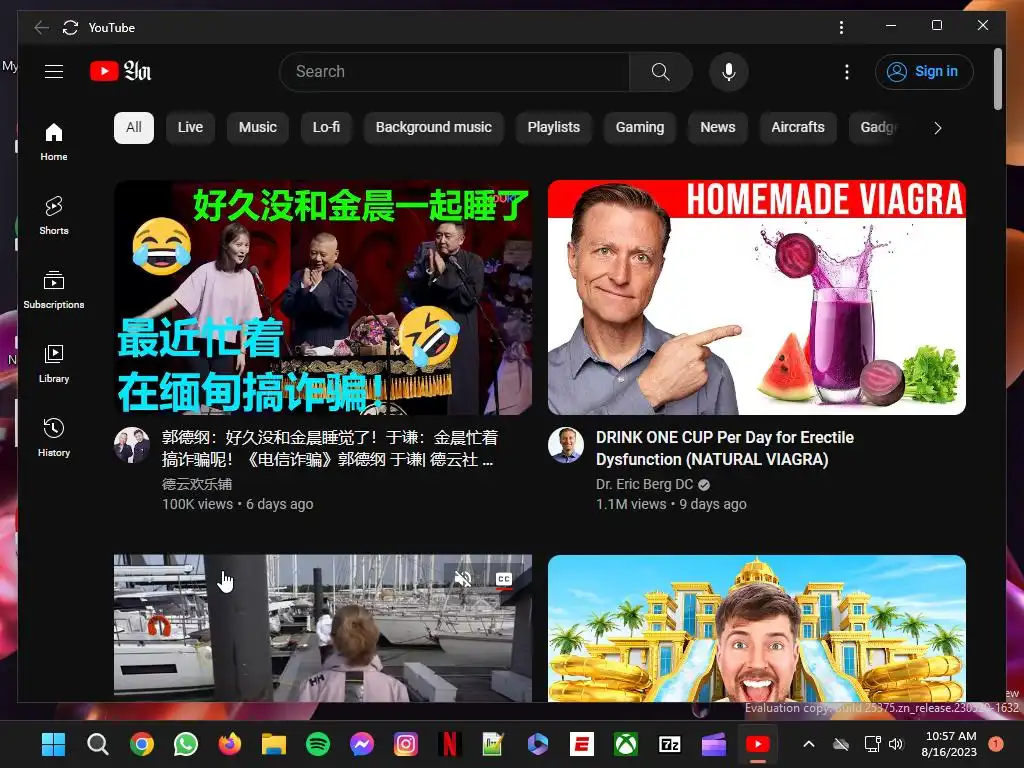The image size is (1024, 768).
Task: Click the page vertical scrollbar
Action: point(998,79)
